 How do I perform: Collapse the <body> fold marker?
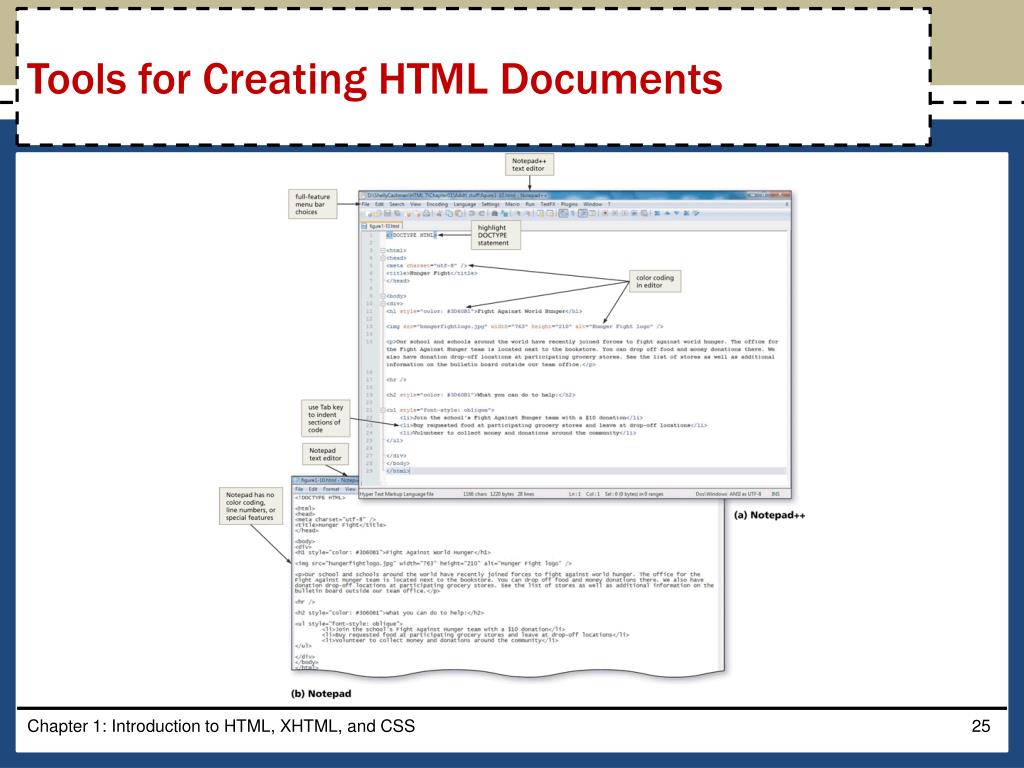coord(383,296)
